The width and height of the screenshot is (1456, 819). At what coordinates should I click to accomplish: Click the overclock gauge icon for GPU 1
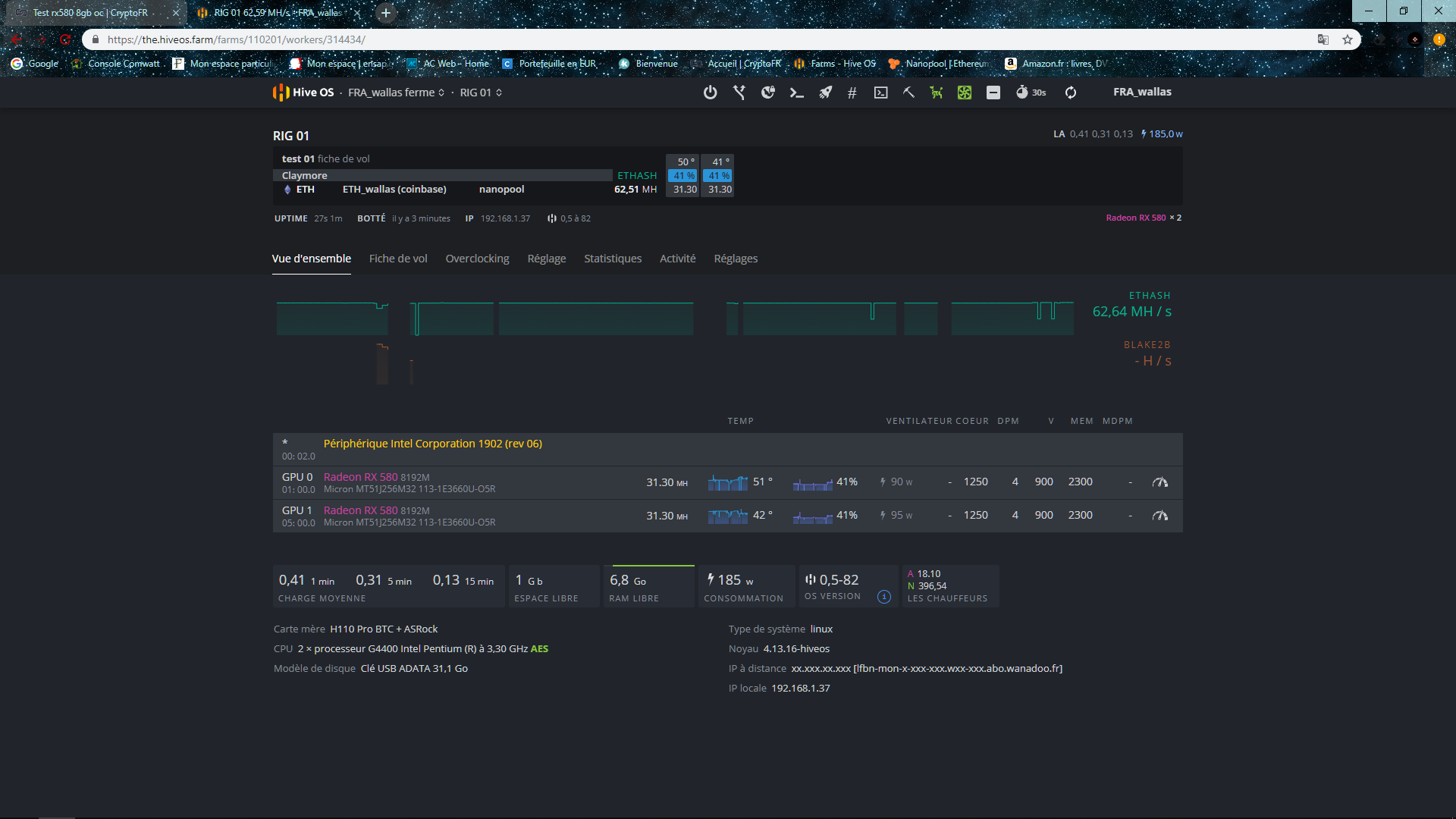(x=1160, y=516)
